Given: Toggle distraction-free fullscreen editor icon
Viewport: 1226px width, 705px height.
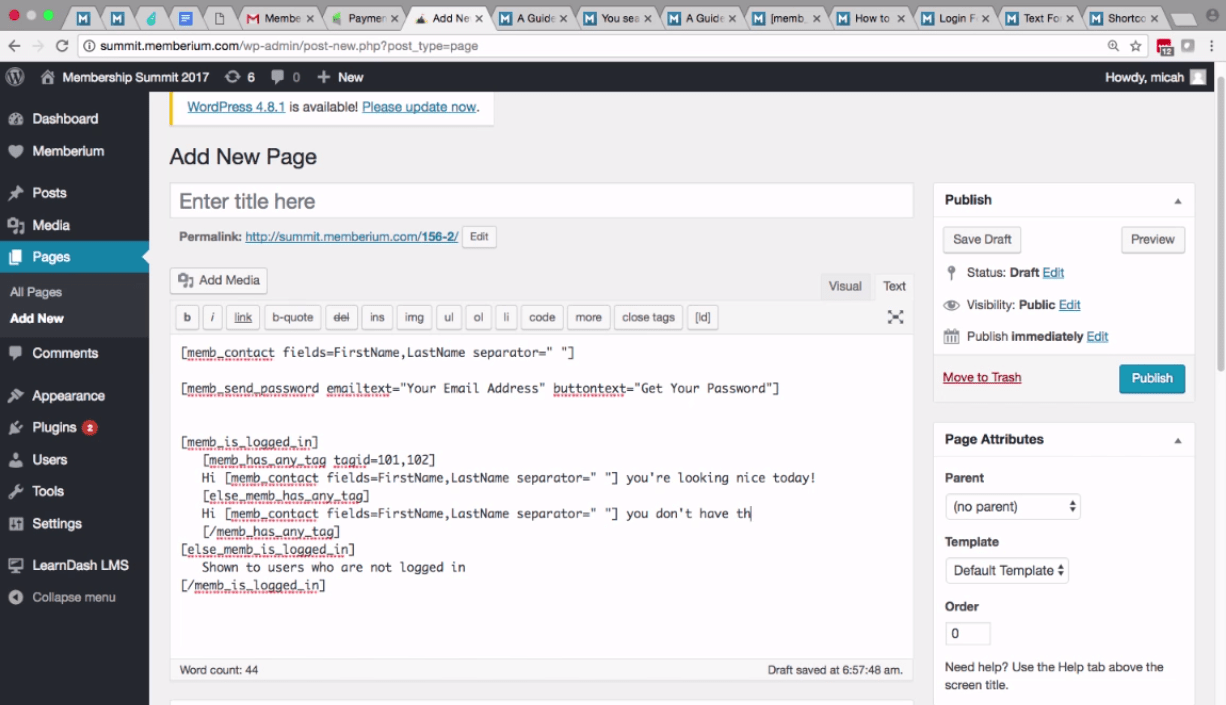Looking at the screenshot, I should click(x=895, y=317).
